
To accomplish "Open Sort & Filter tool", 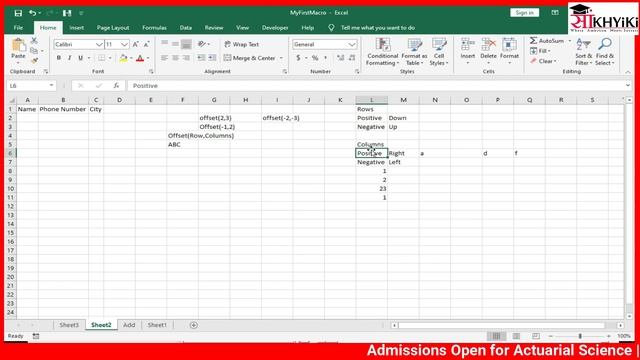I will point(584,44).
